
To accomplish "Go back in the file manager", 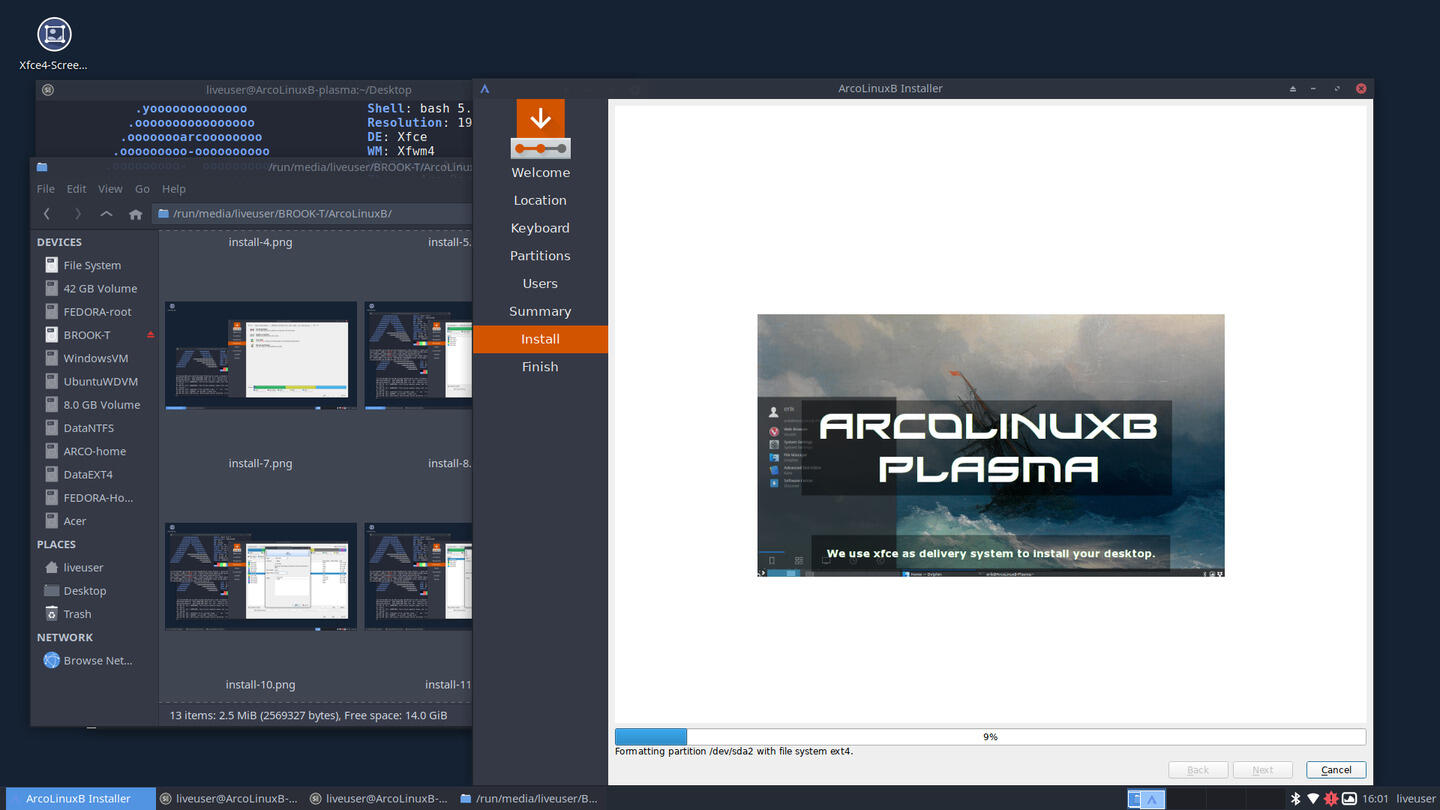I will click(x=46, y=214).
